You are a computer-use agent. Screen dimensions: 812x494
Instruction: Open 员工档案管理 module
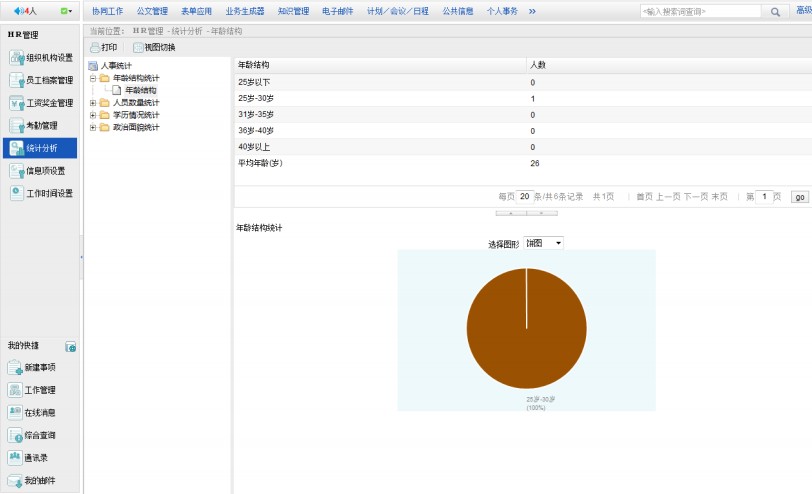coord(41,80)
